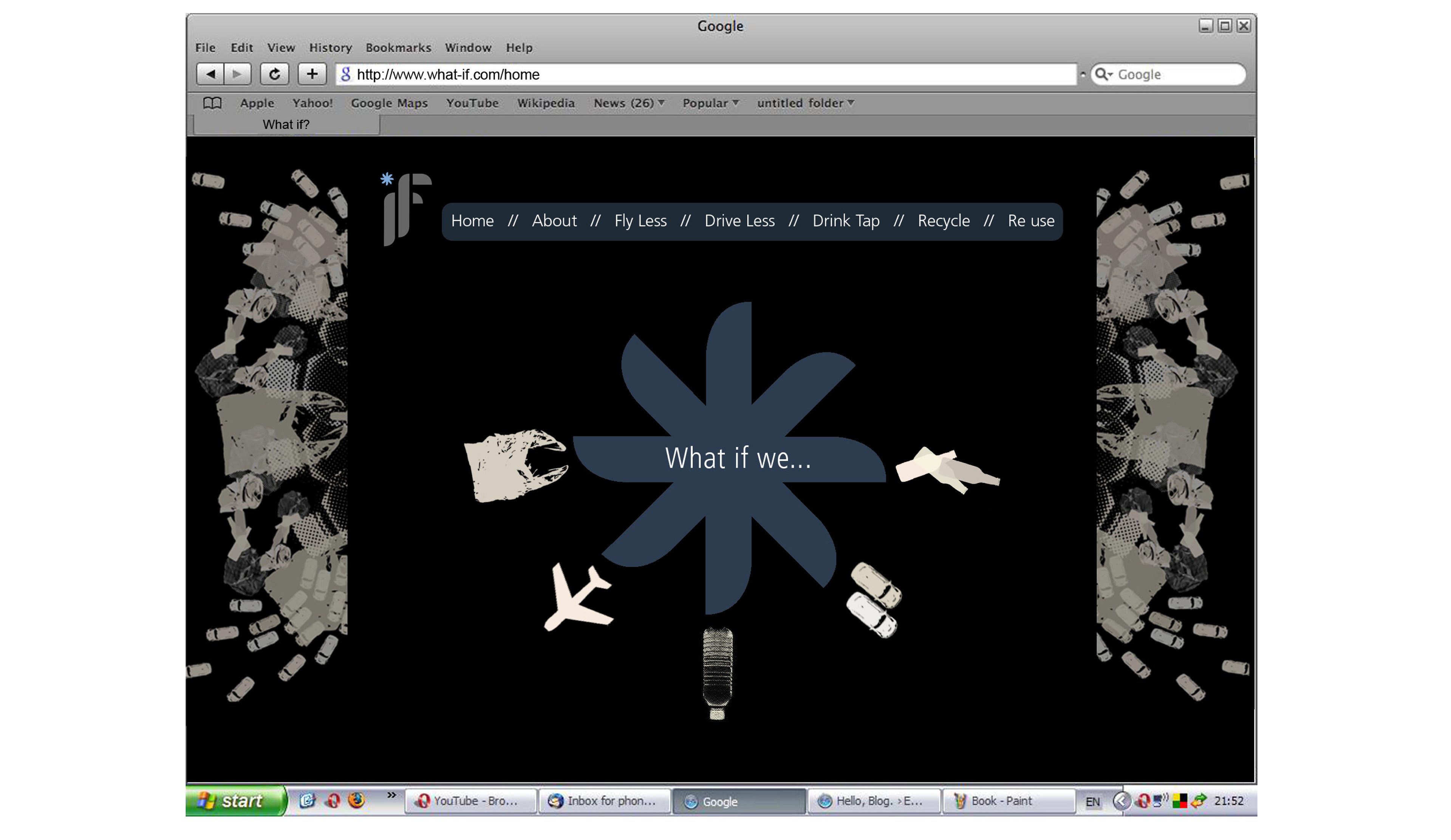
Task: Open the File menu
Action: pyautogui.click(x=206, y=48)
